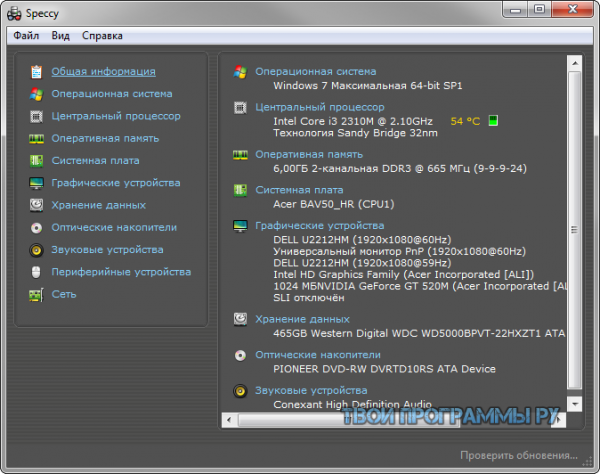600x474 pixels.
Task: Click Звуковые устройства heading in summary
Action: point(311,390)
